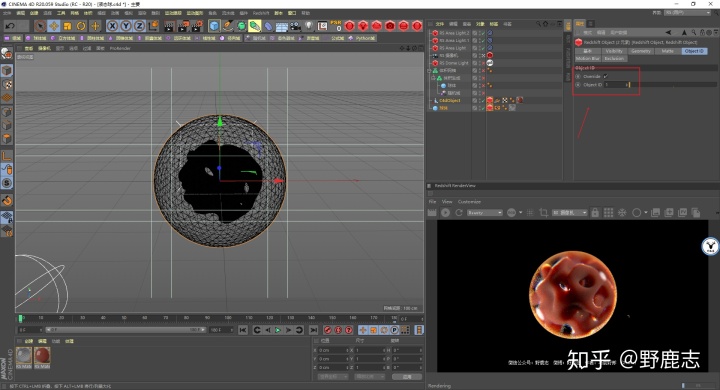
Task: Select the Rotate tool
Action: point(81,26)
